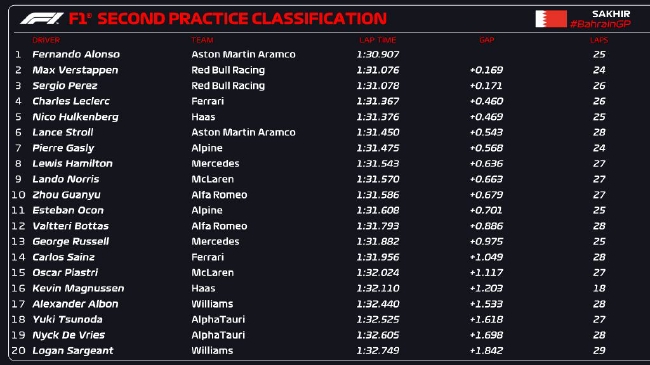This screenshot has height=365, width=650.
Task: Click Kevin Magnussen's lap count 18
Action: tap(599, 288)
